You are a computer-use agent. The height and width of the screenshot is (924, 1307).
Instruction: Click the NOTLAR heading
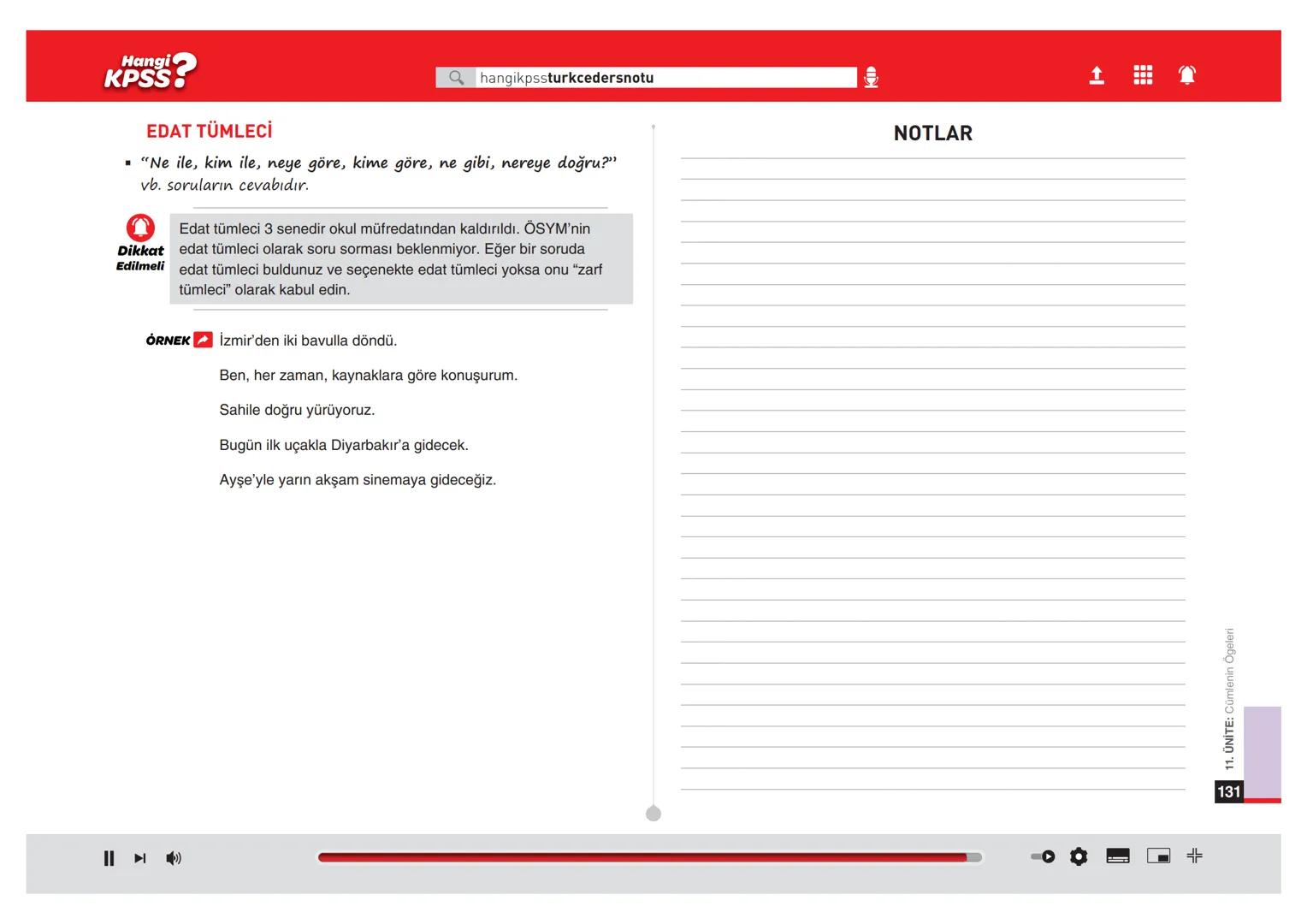pyautogui.click(x=932, y=133)
